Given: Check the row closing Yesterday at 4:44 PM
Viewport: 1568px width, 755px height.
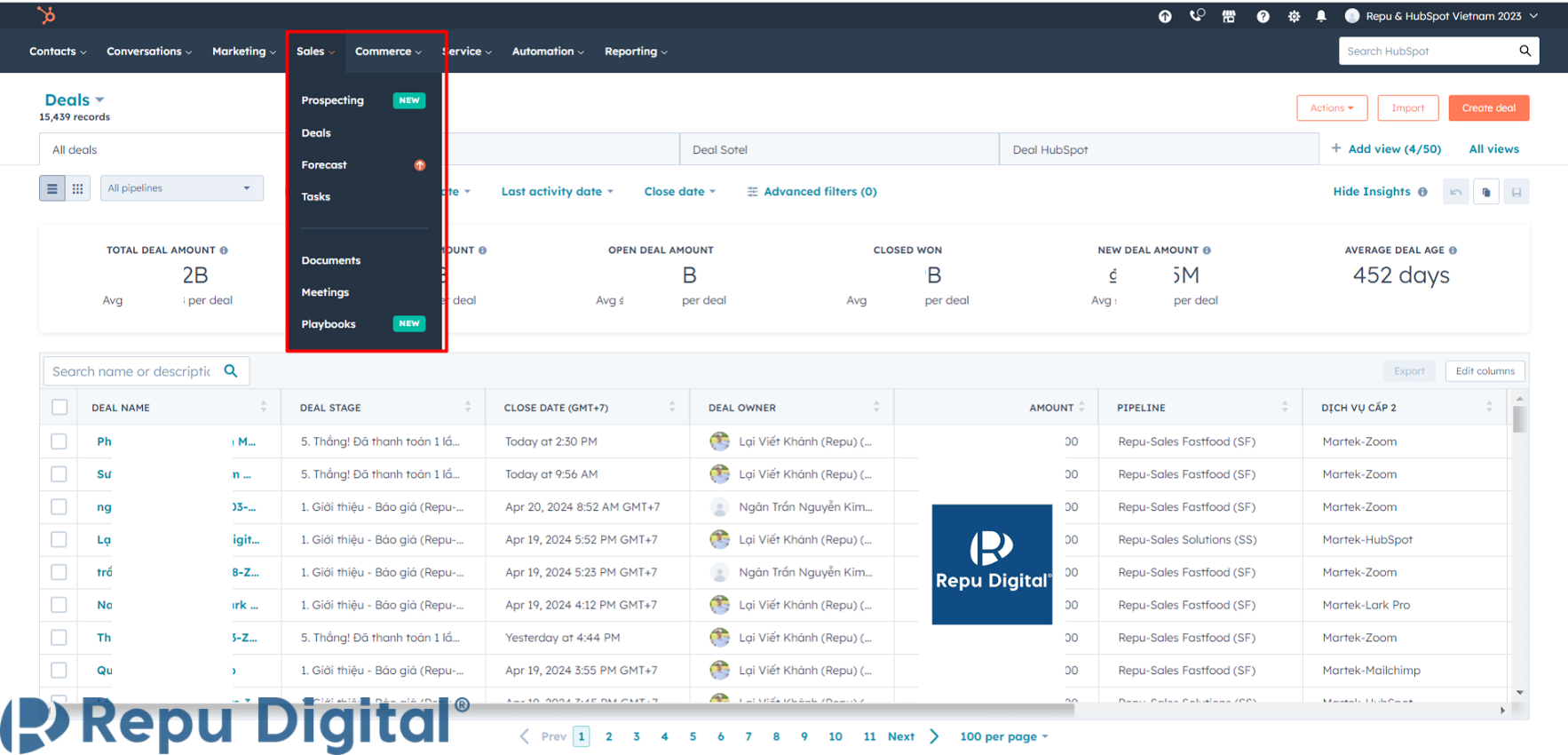Looking at the screenshot, I should tap(59, 638).
